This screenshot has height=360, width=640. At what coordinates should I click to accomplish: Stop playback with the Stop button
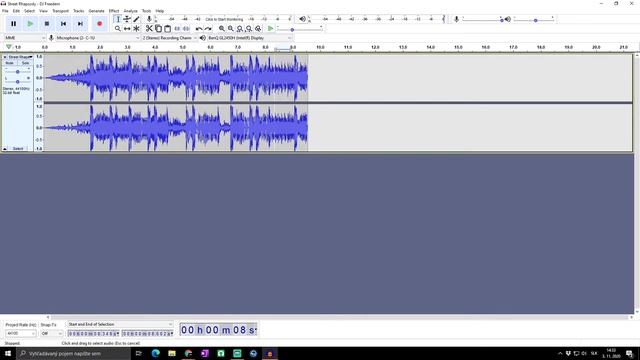(x=47, y=24)
